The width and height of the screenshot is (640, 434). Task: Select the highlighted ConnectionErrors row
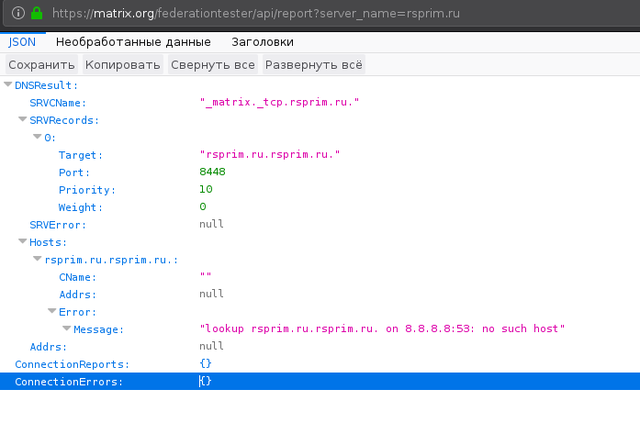[x=320, y=381]
